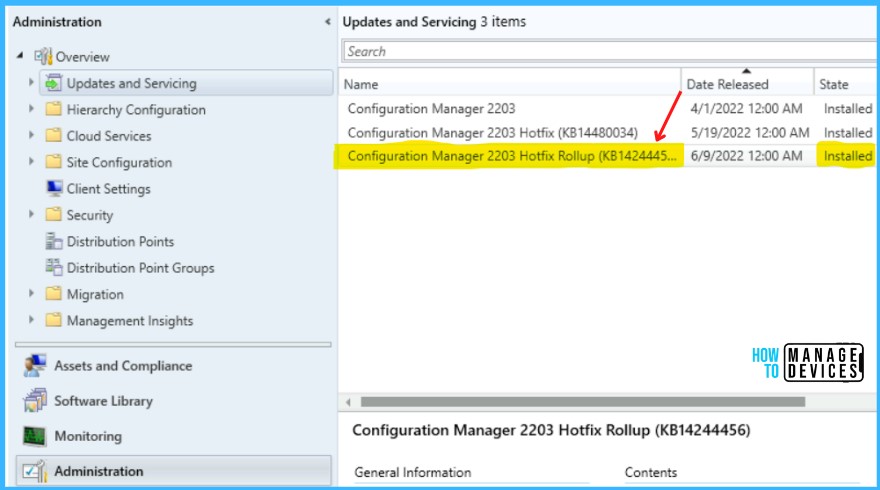Click the Cloud Services folder icon

click(x=53, y=135)
